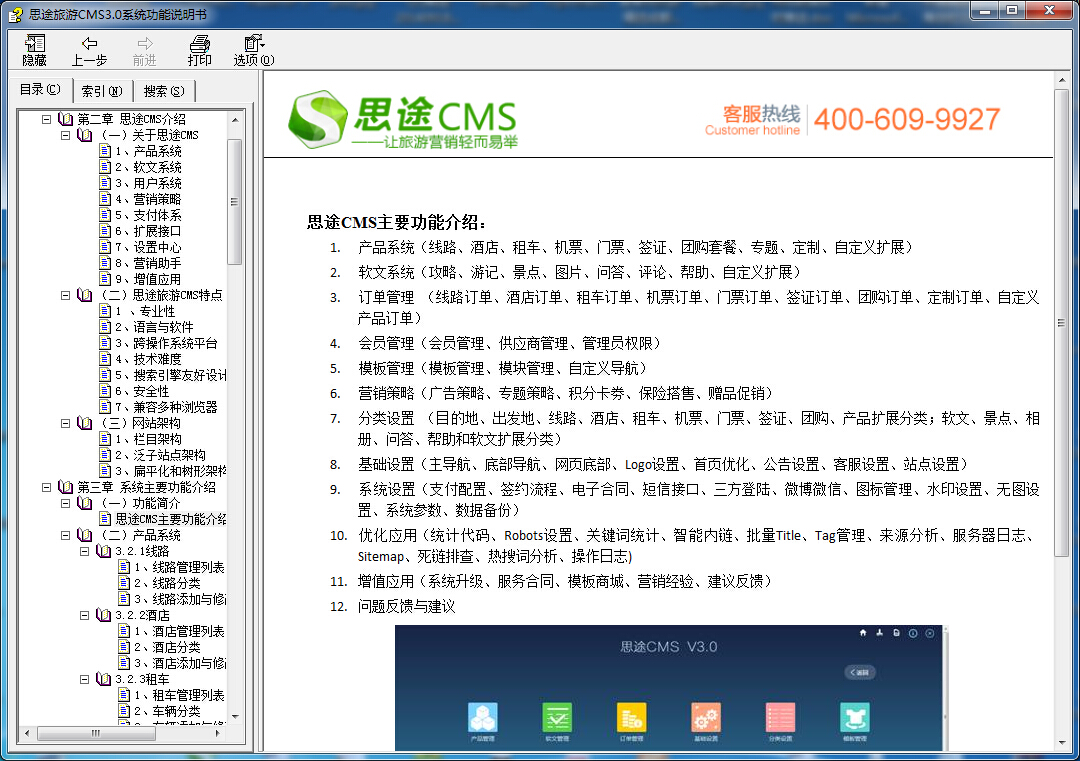Click the 返回 button in the CMS preview
The height and width of the screenshot is (761, 1080).
point(860,672)
